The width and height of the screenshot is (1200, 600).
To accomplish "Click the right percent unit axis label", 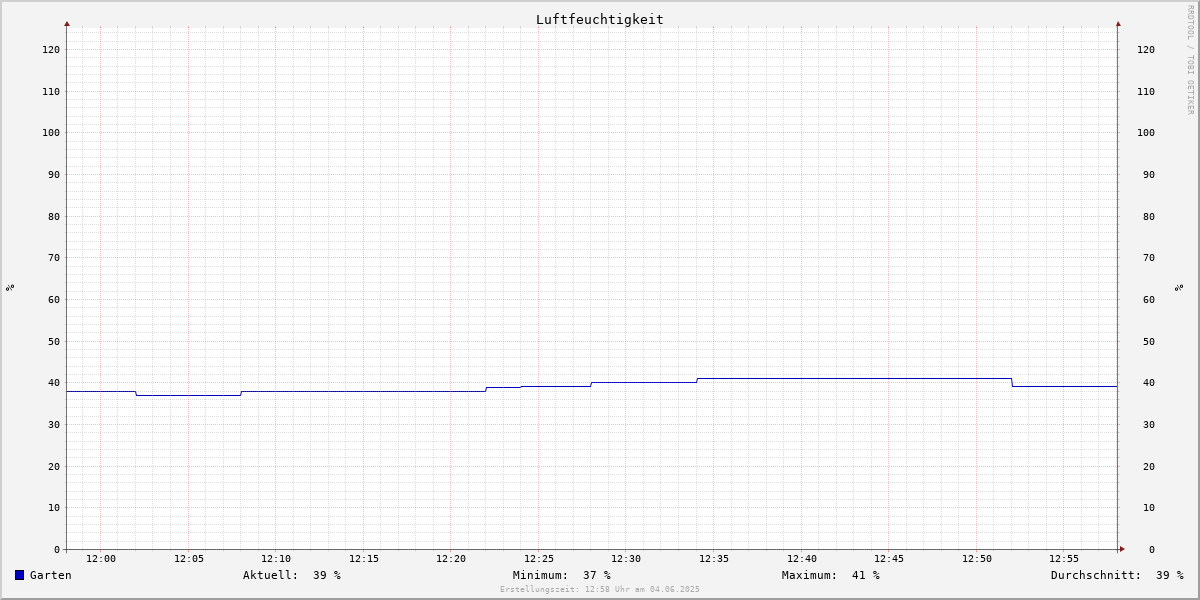I will [1179, 287].
